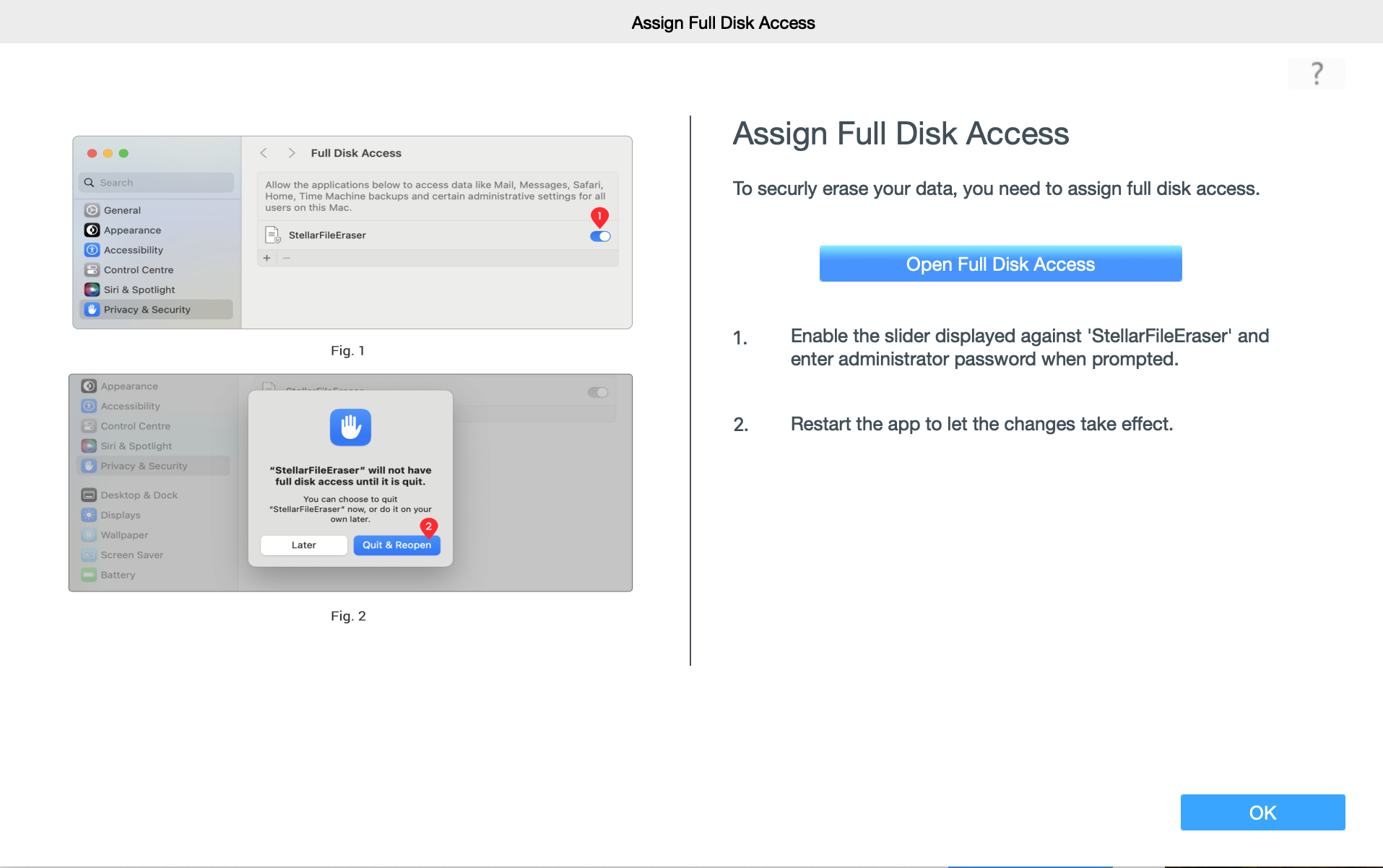Select General in the Fig. 1 sidebar

coord(156,210)
